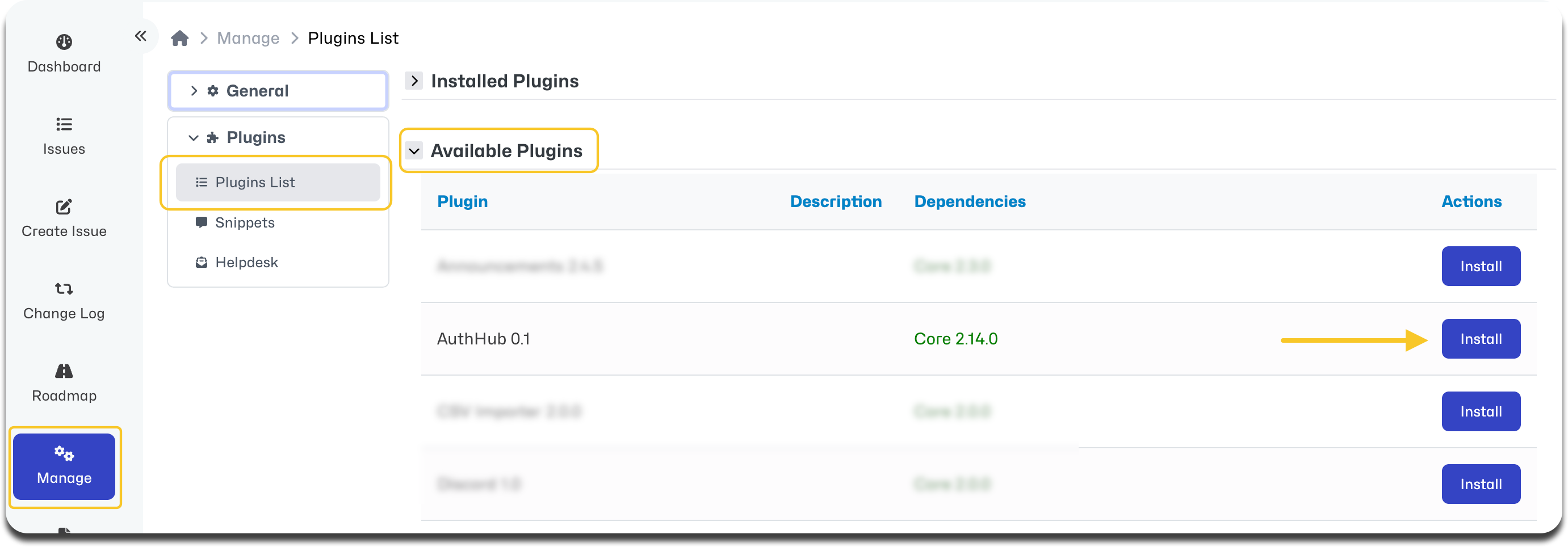The image size is (1568, 547).
Task: Click Install in the bottom plugin row
Action: click(1481, 485)
